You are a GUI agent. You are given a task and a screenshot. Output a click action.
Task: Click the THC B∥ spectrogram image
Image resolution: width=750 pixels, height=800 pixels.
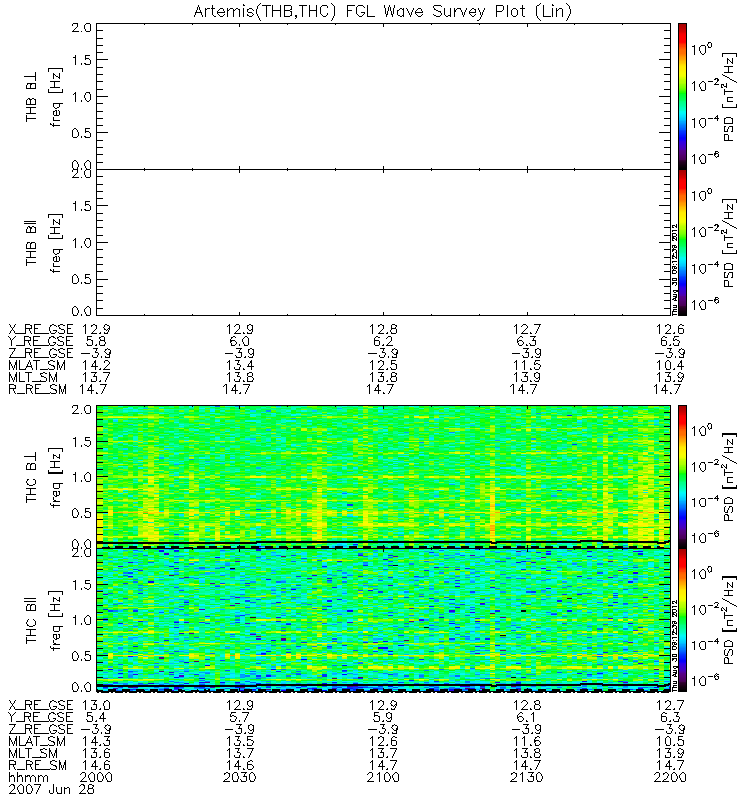tap(383, 618)
